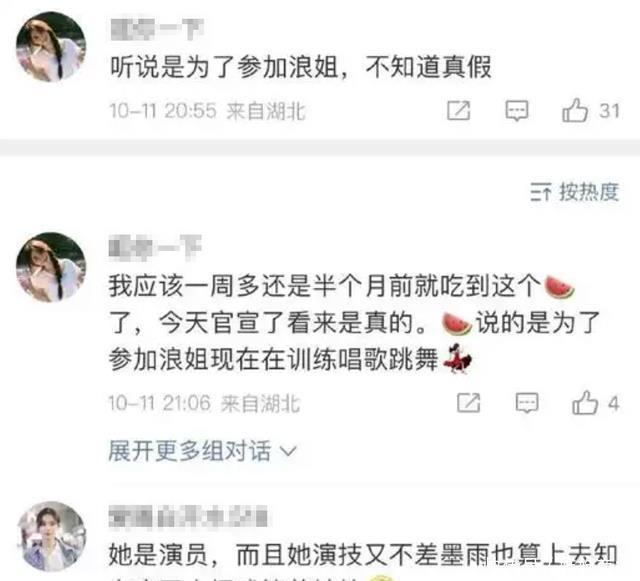Open the 按热度 sort order selector
The height and width of the screenshot is (581, 640).
click(575, 192)
